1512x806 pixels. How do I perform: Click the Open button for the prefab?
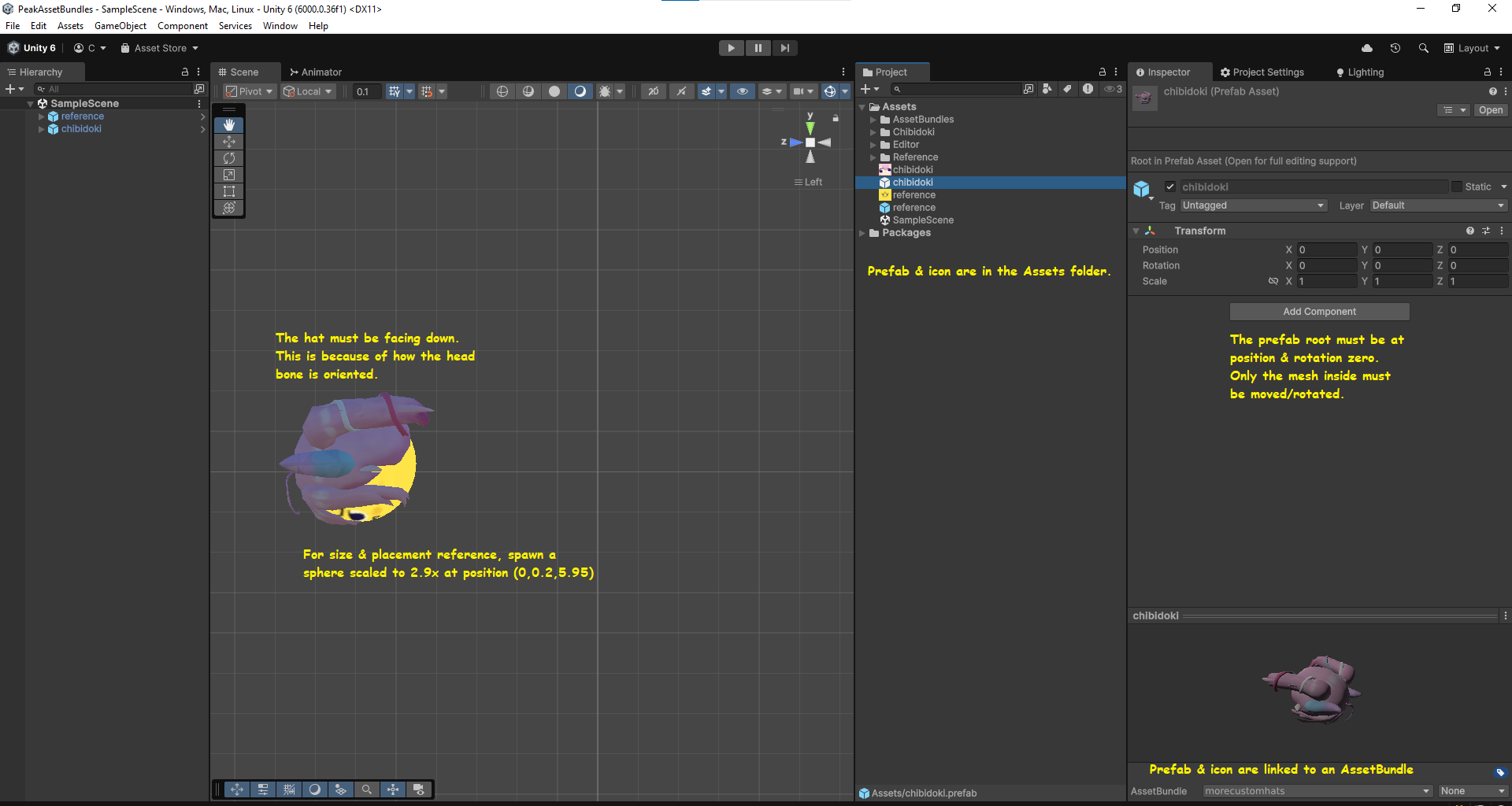click(1490, 110)
